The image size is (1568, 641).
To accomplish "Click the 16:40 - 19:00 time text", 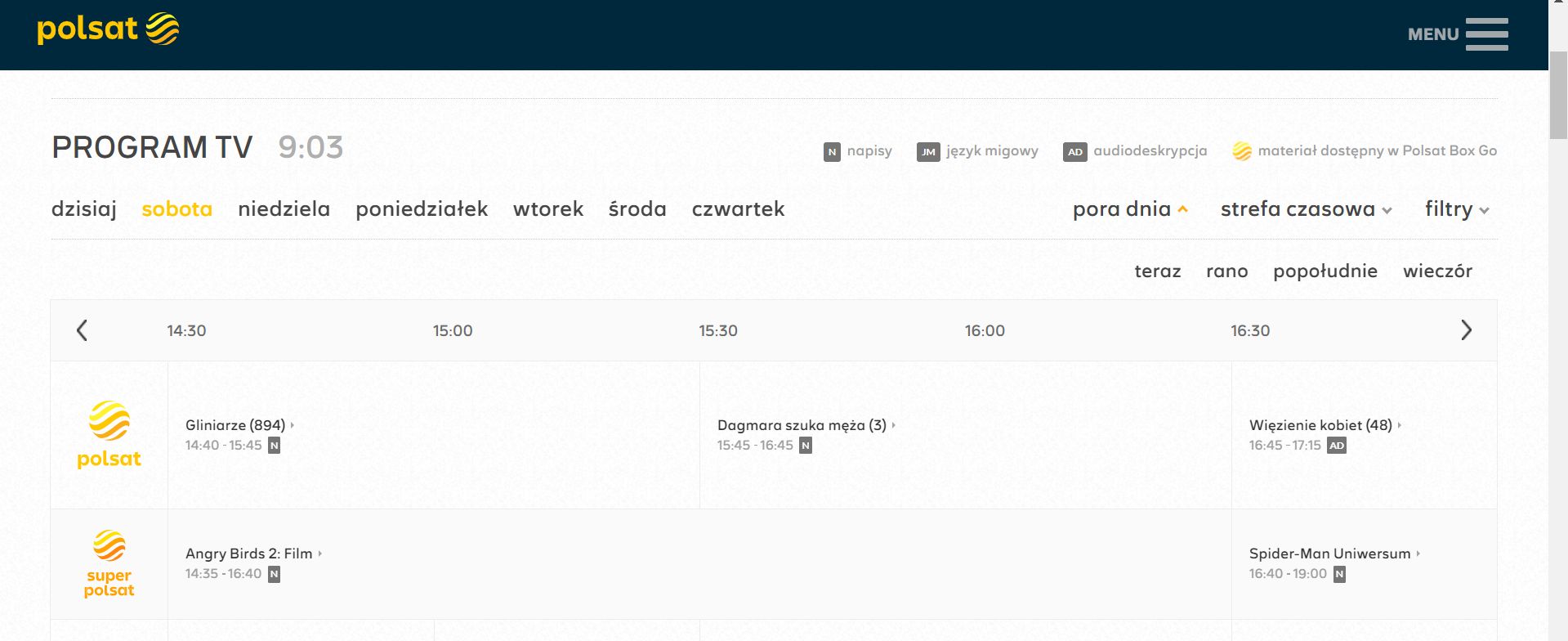I will coord(1288,574).
